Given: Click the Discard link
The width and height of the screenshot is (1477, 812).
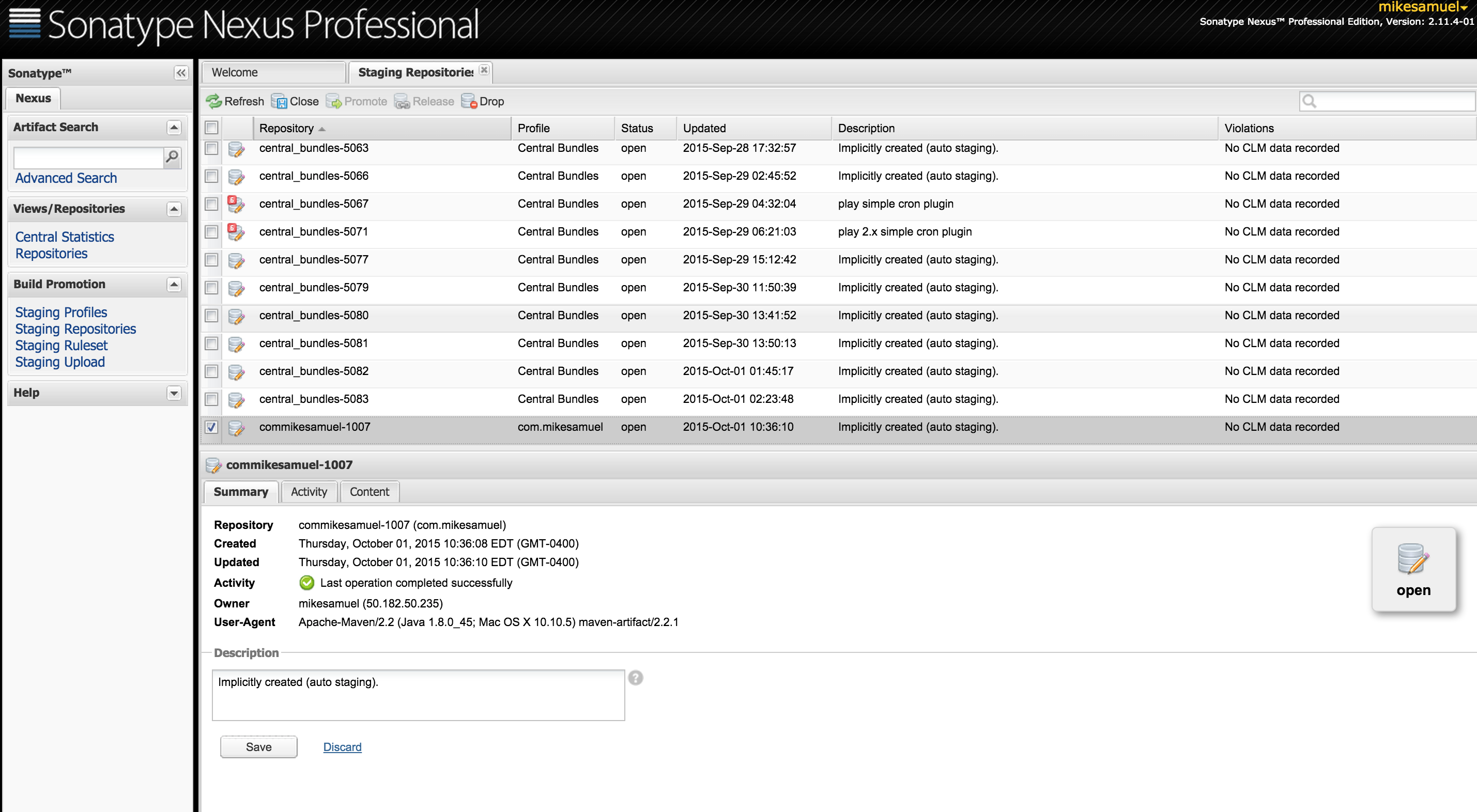Looking at the screenshot, I should [x=342, y=747].
